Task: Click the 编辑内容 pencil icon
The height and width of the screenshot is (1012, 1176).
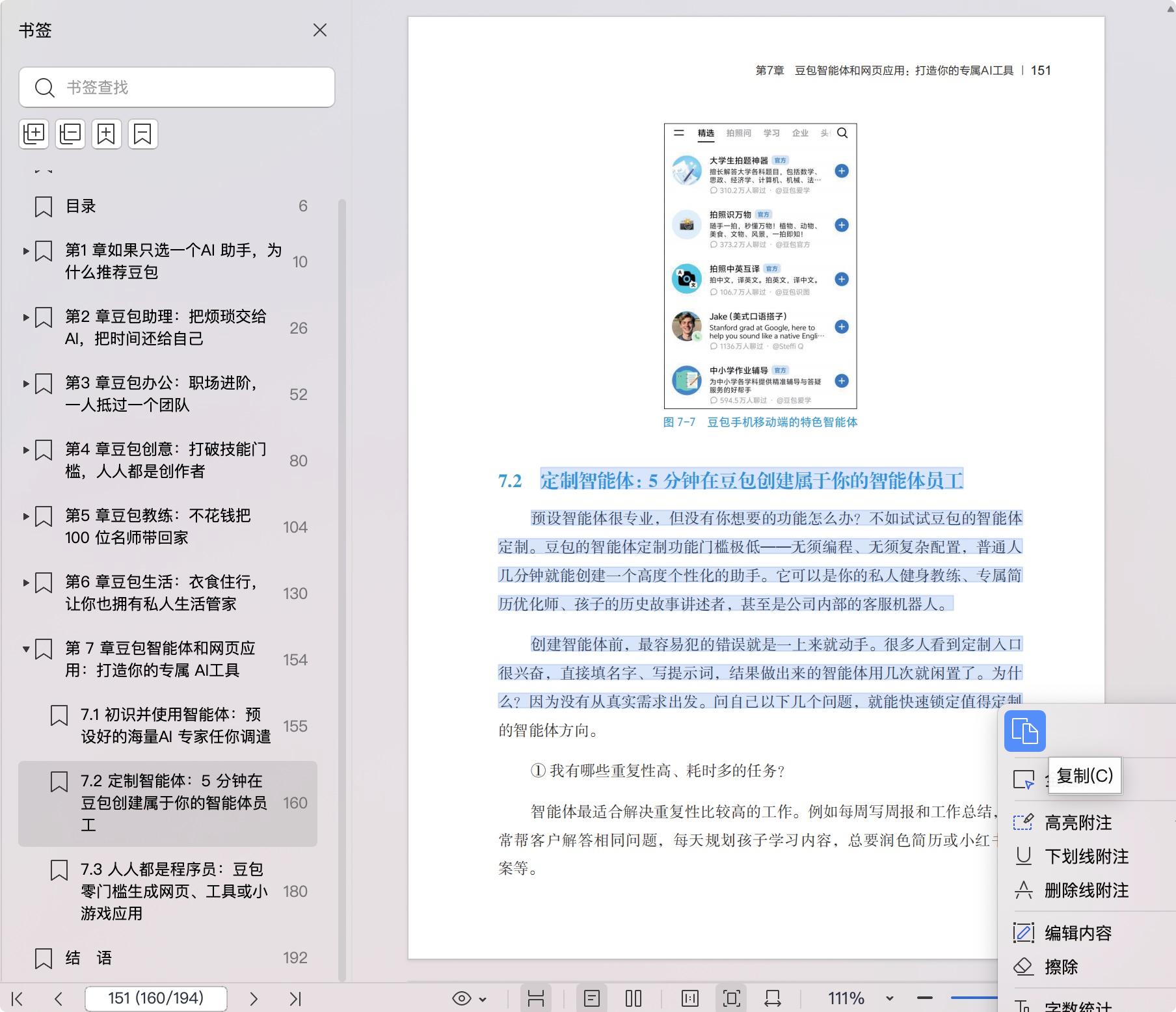Action: pyautogui.click(x=1024, y=933)
